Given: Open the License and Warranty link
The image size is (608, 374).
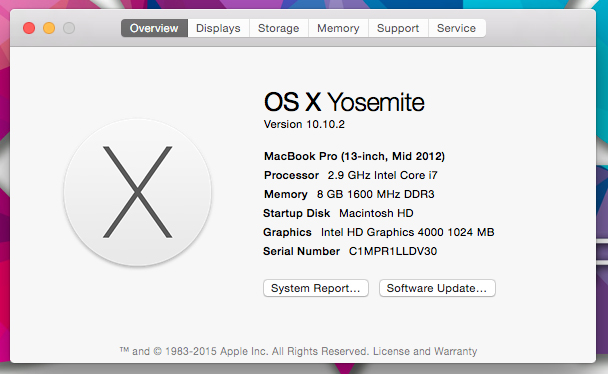Looking at the screenshot, I should 425,351.
